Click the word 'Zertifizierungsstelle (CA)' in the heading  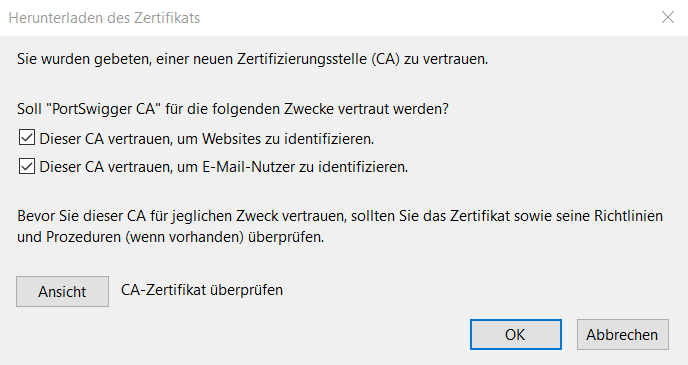[319, 59]
